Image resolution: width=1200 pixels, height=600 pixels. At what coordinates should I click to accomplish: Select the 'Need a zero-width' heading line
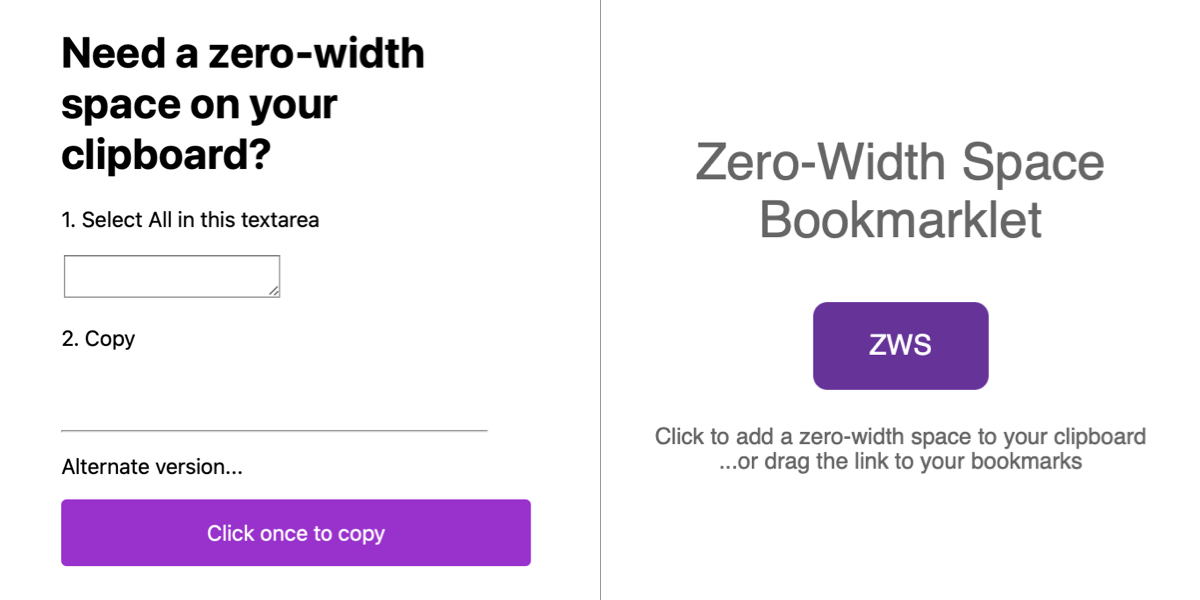coord(243,53)
